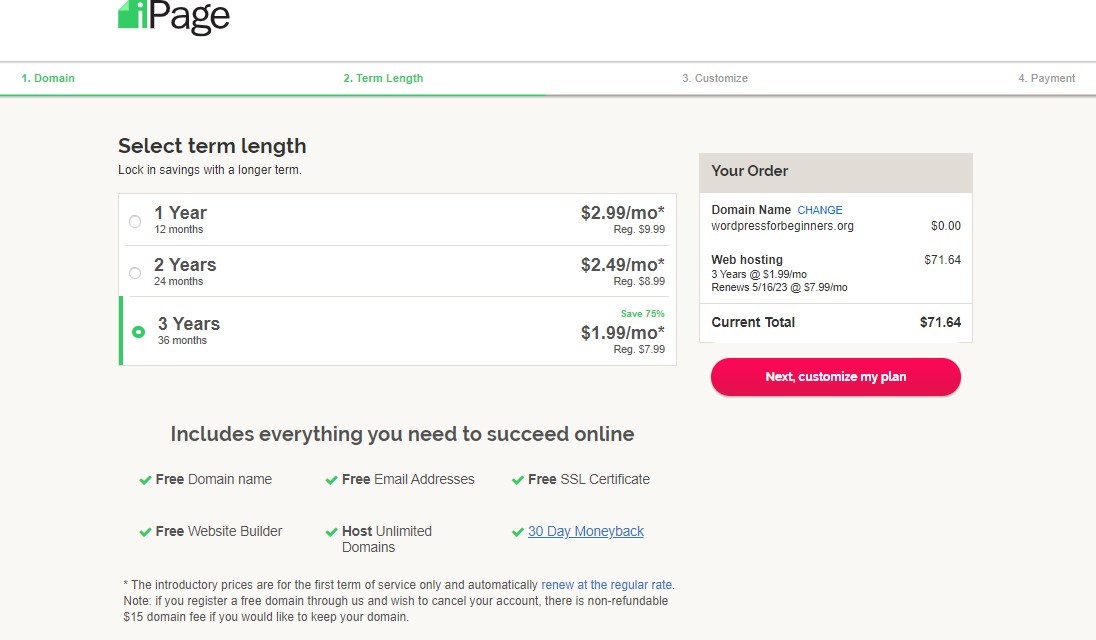Image resolution: width=1096 pixels, height=640 pixels.
Task: Click the Free Domain name text
Action: coord(214,479)
